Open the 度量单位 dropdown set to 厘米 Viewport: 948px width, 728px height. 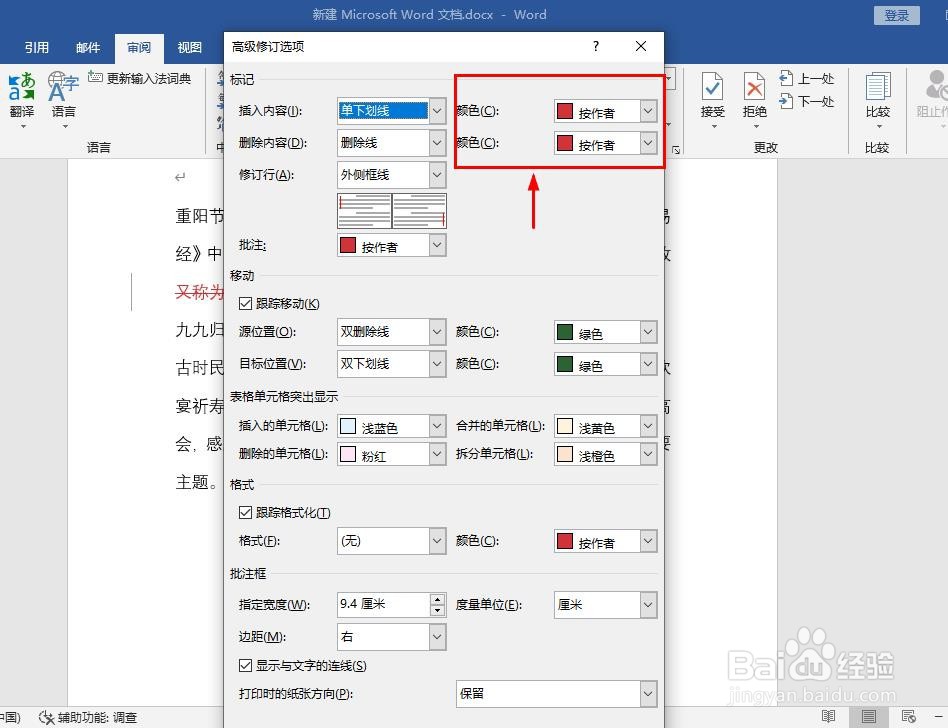tap(648, 604)
